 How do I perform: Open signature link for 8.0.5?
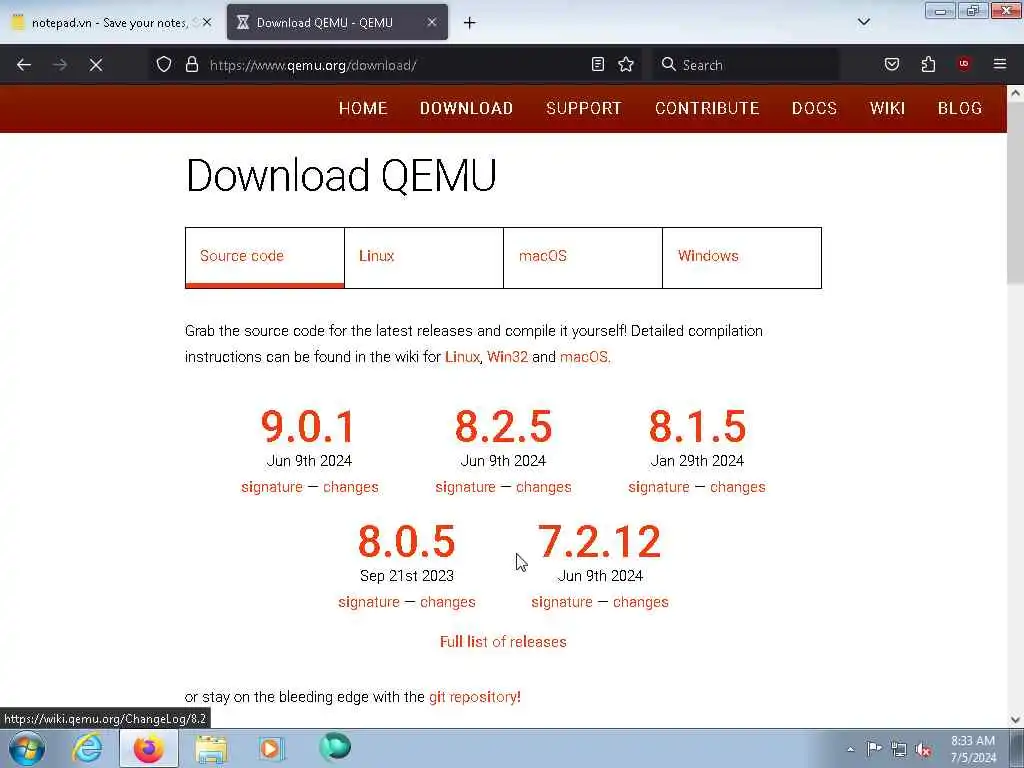369,602
